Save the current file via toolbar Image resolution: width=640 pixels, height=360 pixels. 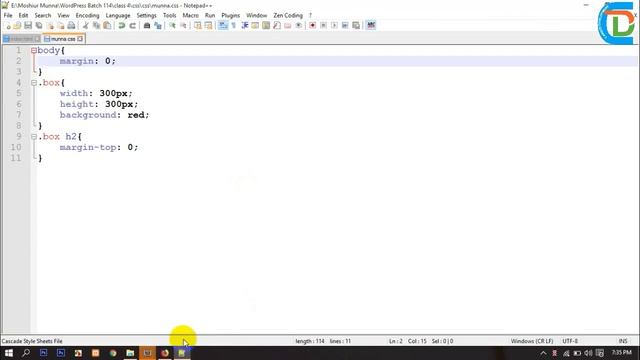pyautogui.click(x=28, y=26)
